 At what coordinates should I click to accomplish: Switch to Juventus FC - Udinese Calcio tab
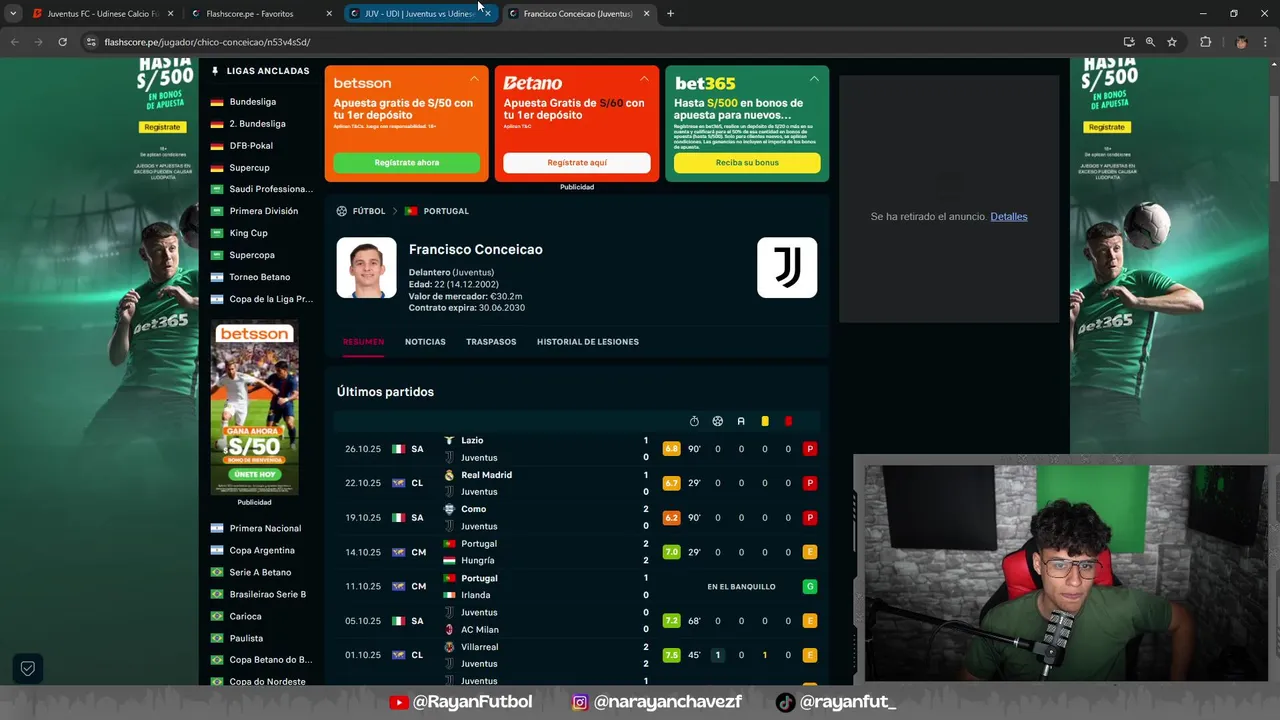tap(101, 14)
